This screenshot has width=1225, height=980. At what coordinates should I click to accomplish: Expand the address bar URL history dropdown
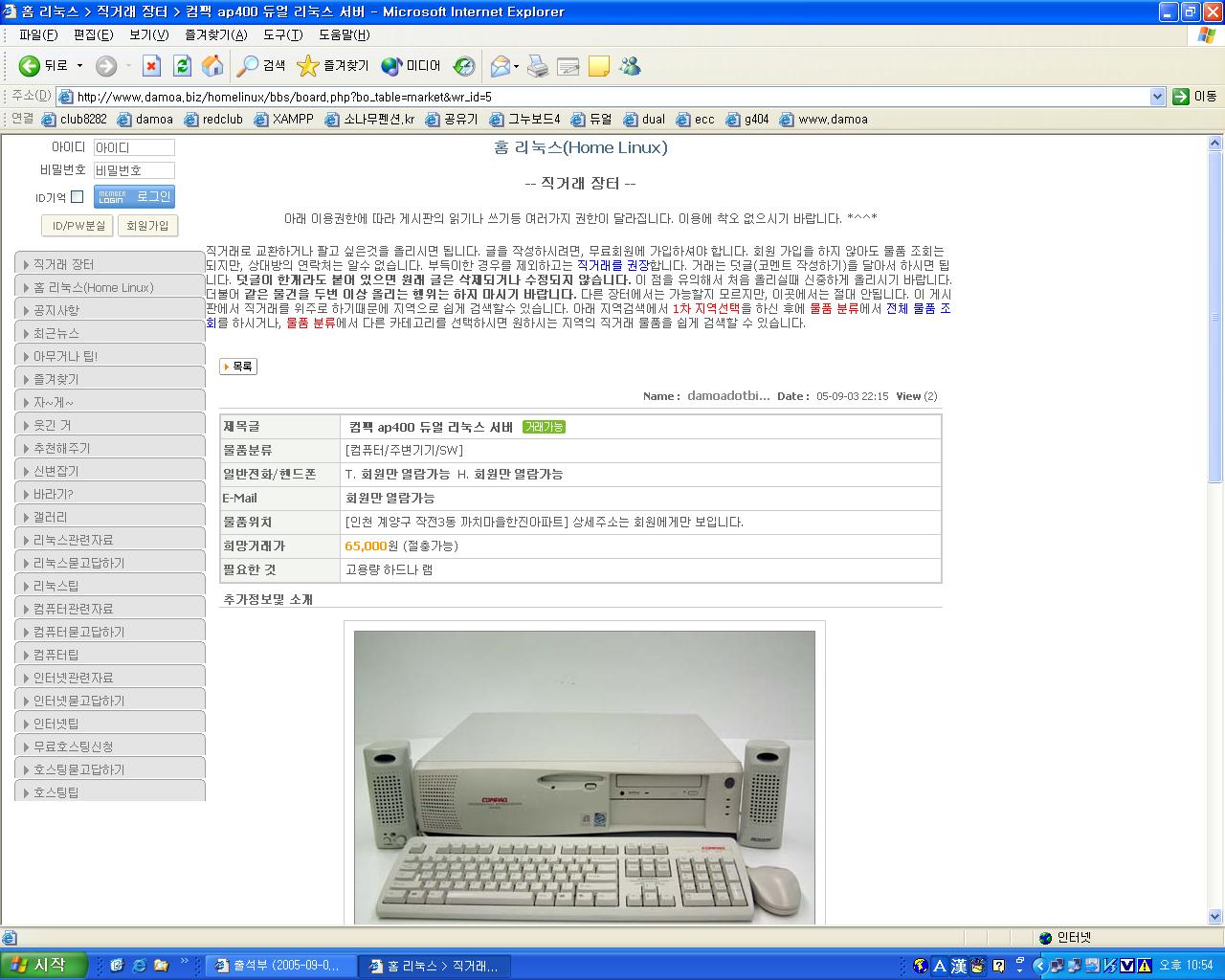[1157, 97]
